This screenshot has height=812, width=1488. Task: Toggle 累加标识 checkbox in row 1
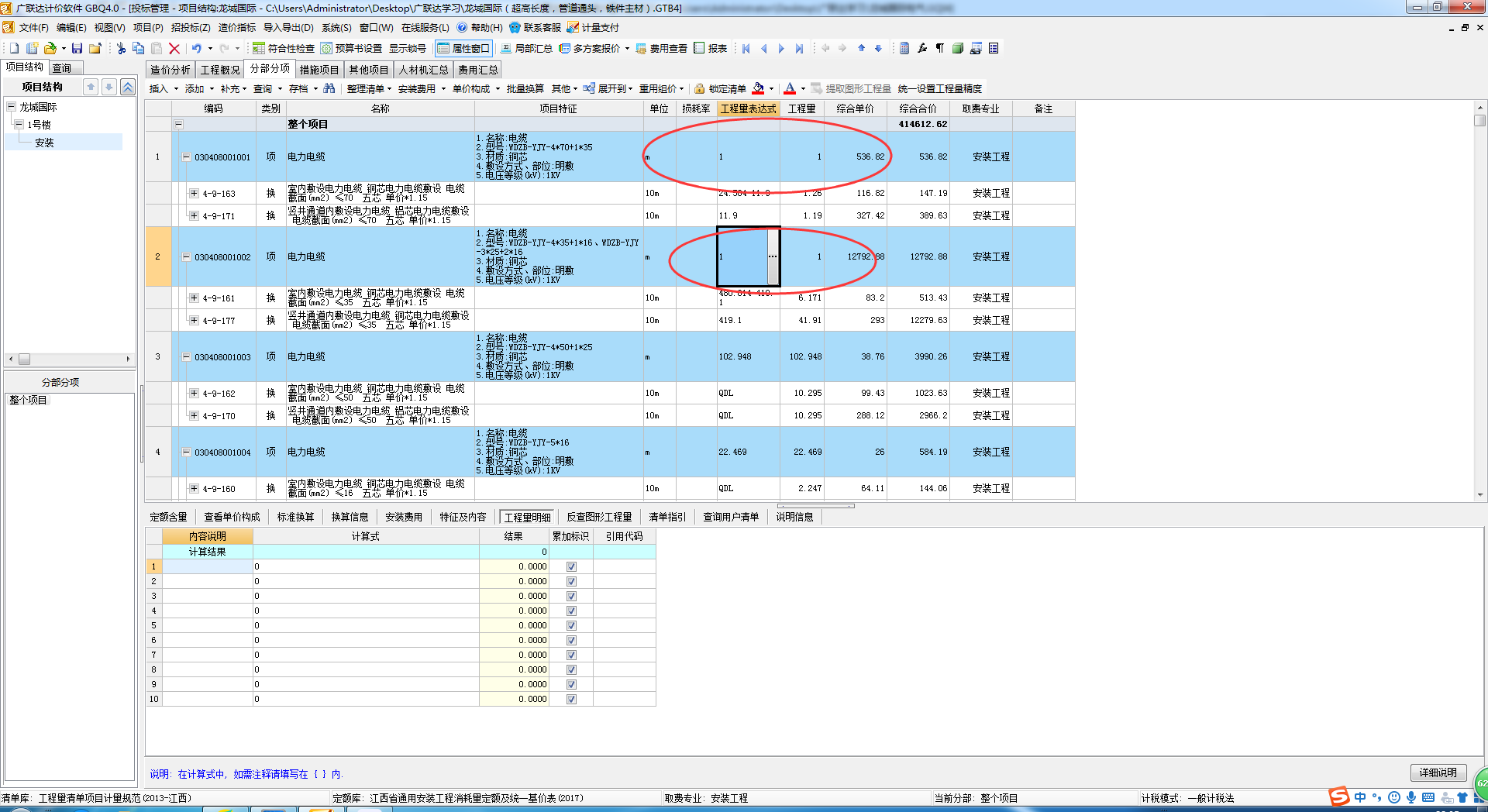(x=571, y=566)
